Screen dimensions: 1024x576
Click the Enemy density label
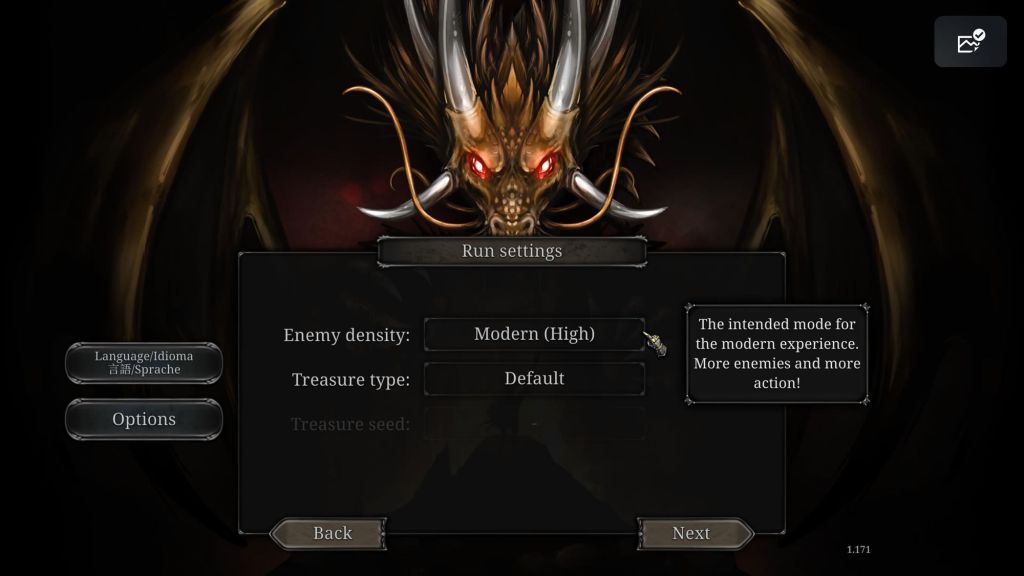346,335
